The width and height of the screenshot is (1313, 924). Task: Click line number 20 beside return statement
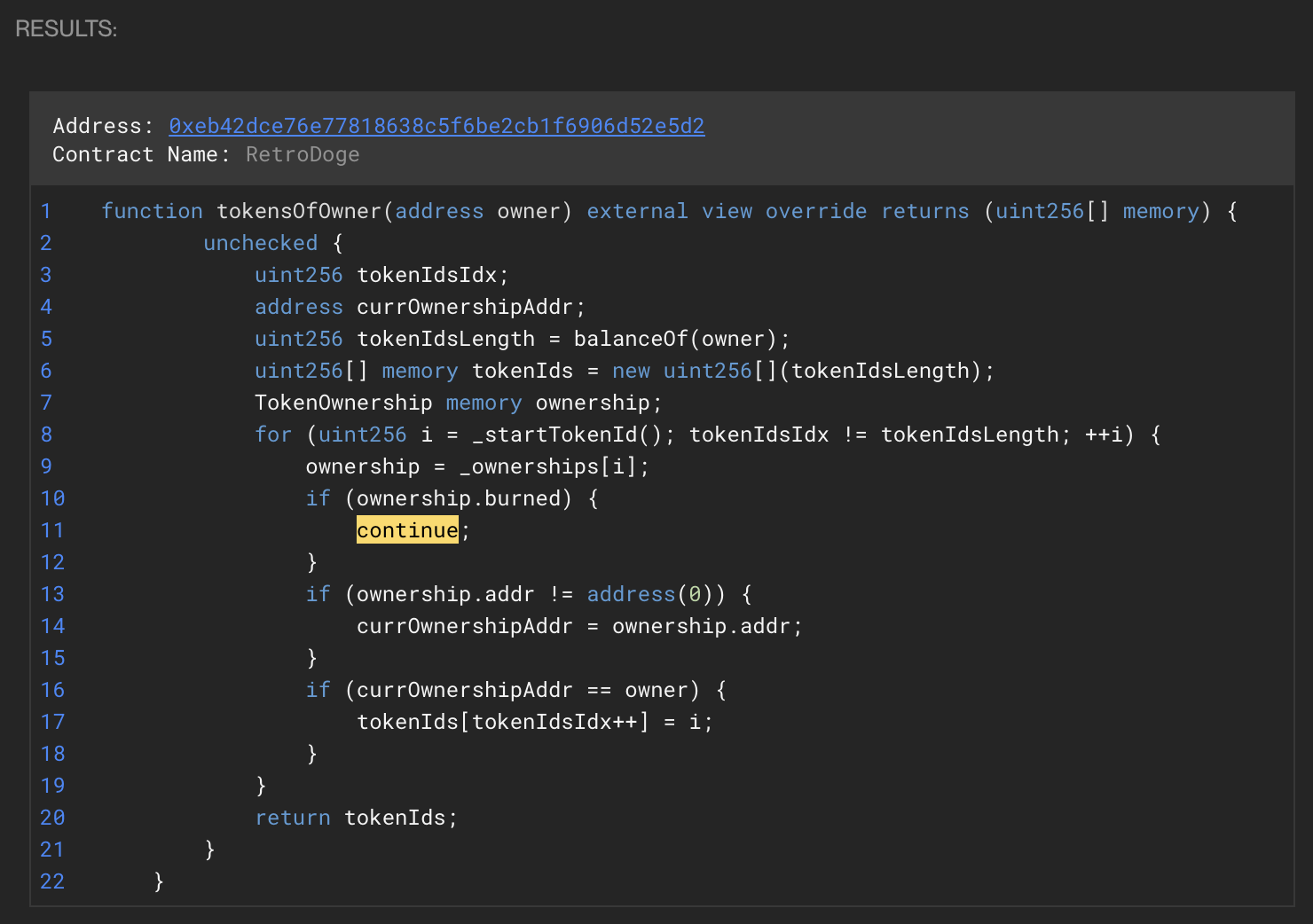click(52, 818)
